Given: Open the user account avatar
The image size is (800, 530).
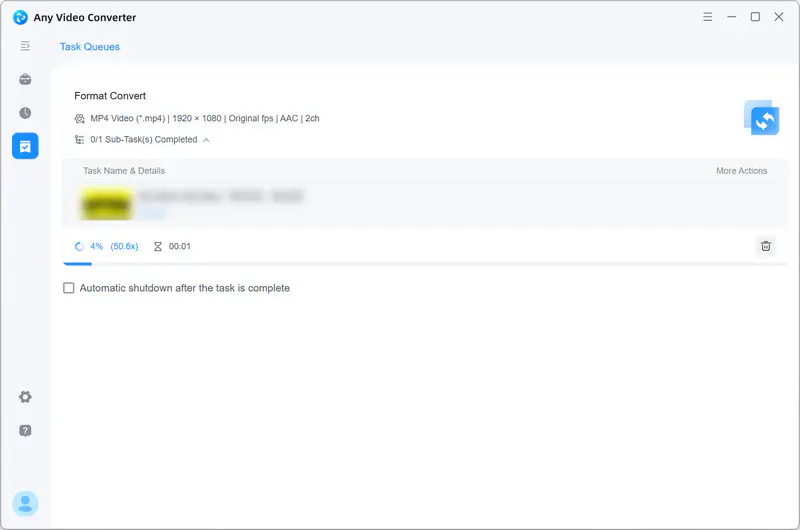Looking at the screenshot, I should 25,503.
